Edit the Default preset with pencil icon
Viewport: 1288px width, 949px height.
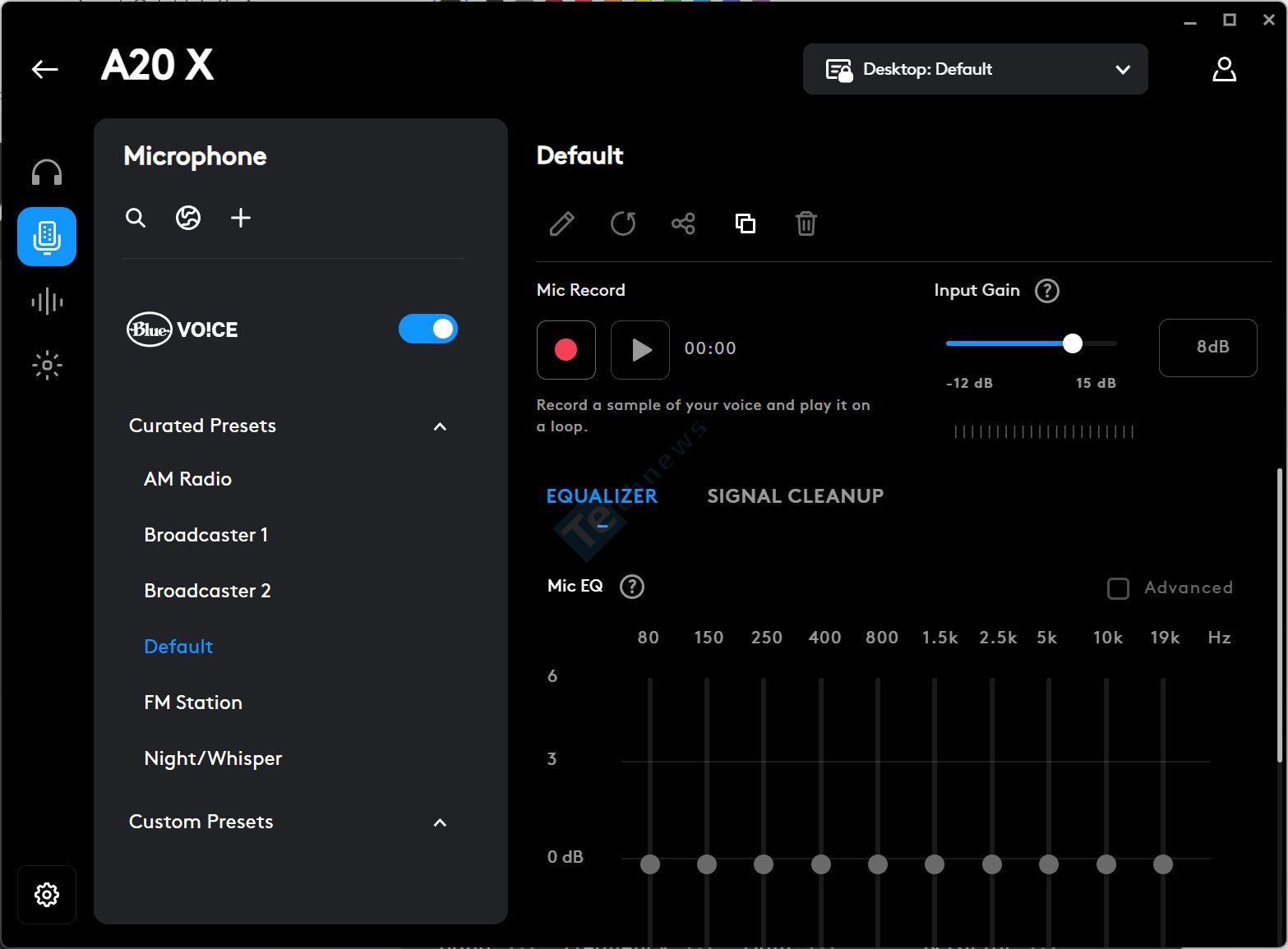click(x=561, y=223)
